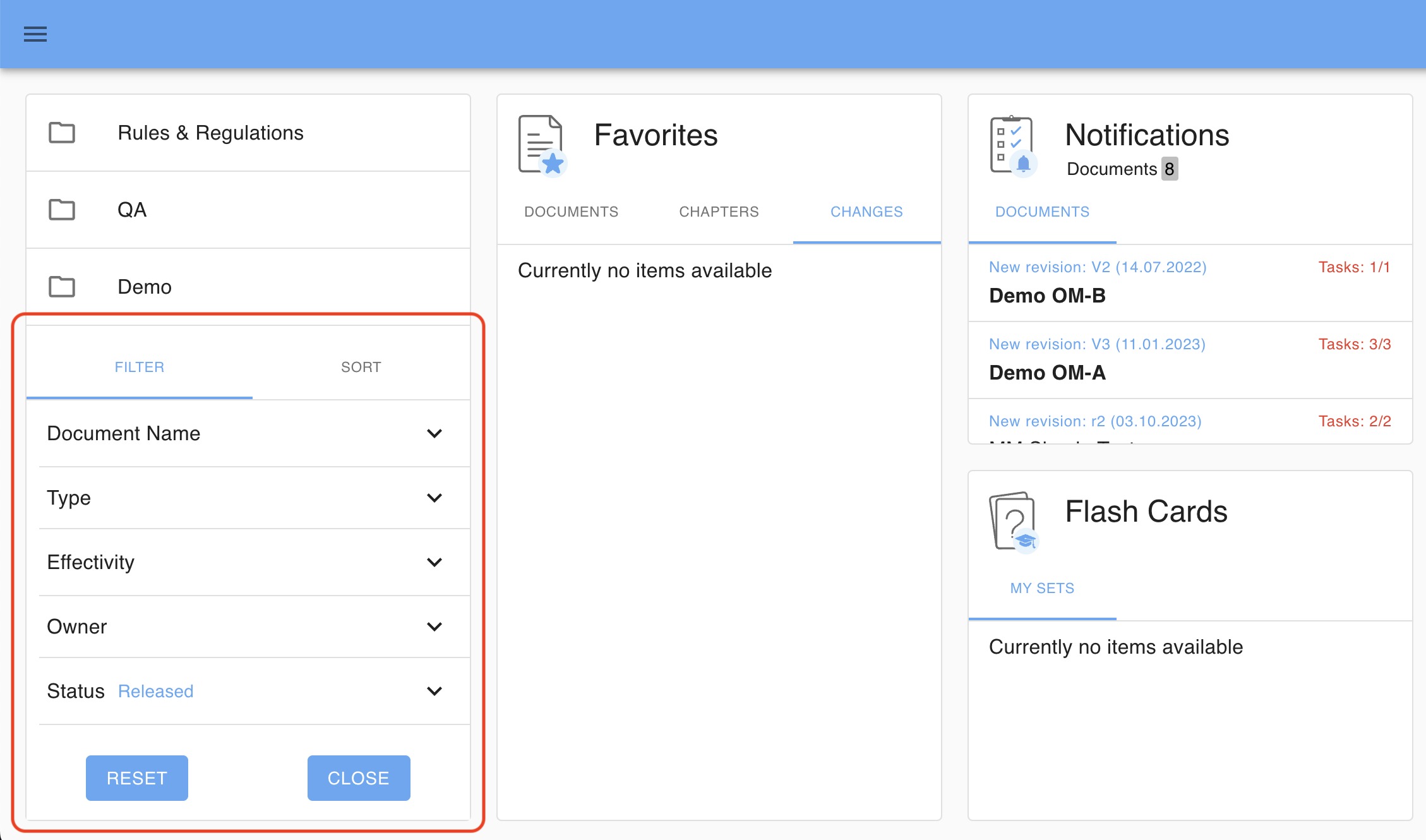Open Demo OM-B notification

(x=1047, y=296)
